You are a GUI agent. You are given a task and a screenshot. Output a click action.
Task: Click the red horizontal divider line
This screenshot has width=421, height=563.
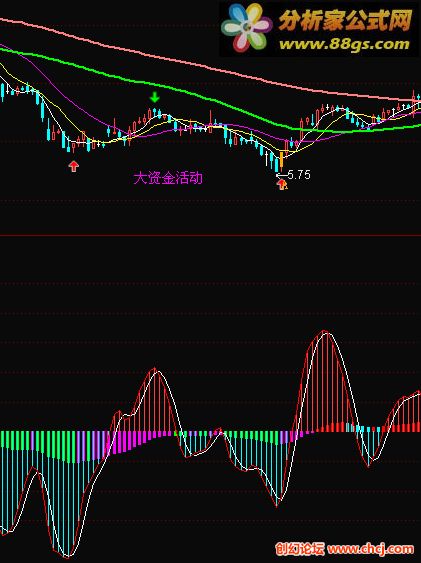tap(210, 236)
